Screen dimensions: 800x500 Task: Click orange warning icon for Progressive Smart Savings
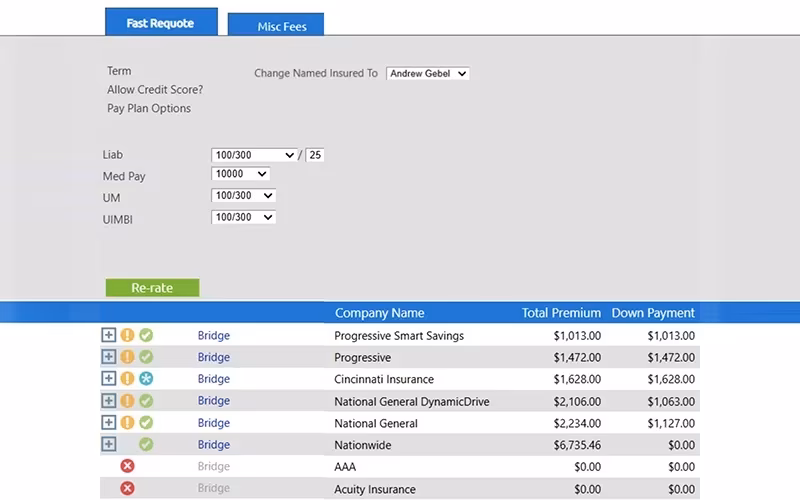127,335
